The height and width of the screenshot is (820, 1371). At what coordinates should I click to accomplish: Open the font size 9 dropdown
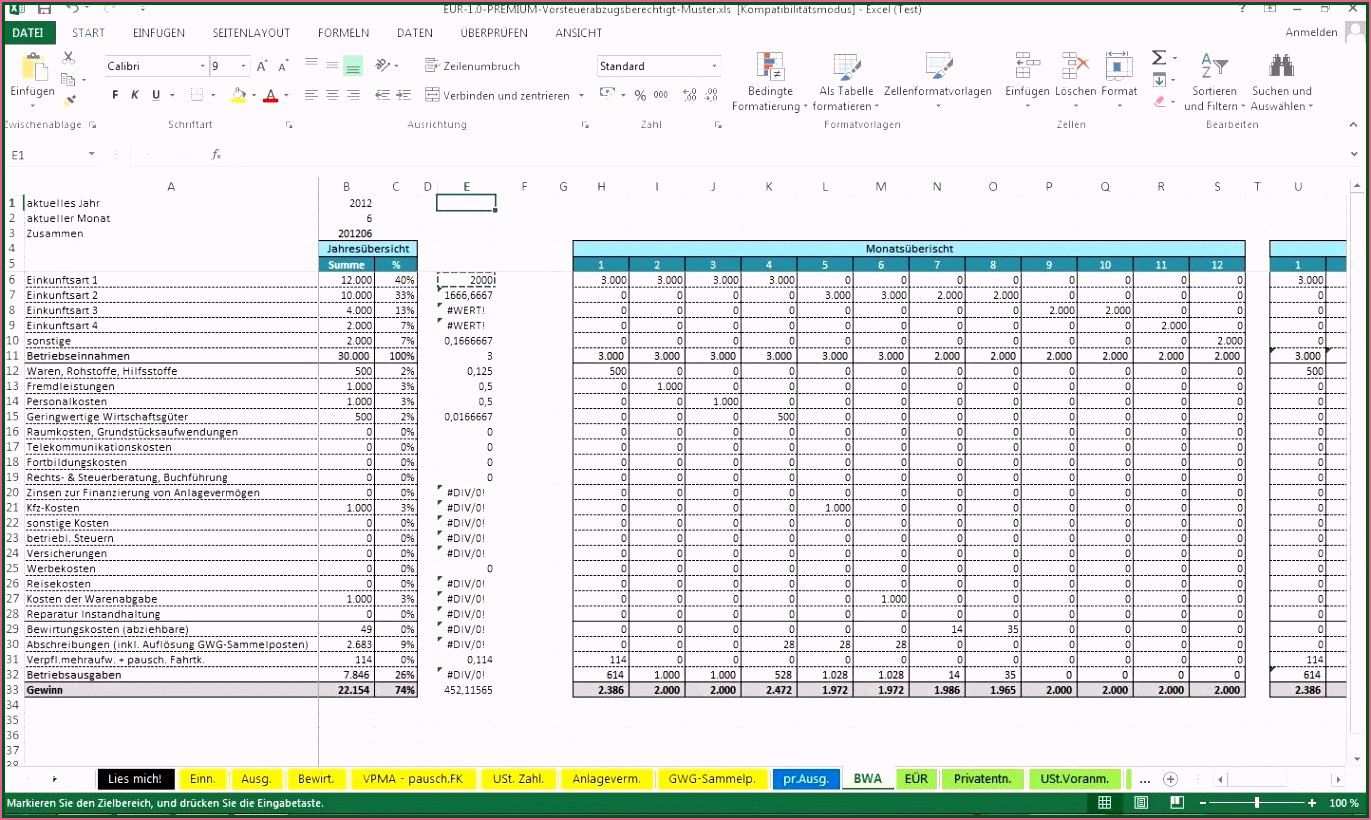(x=243, y=66)
